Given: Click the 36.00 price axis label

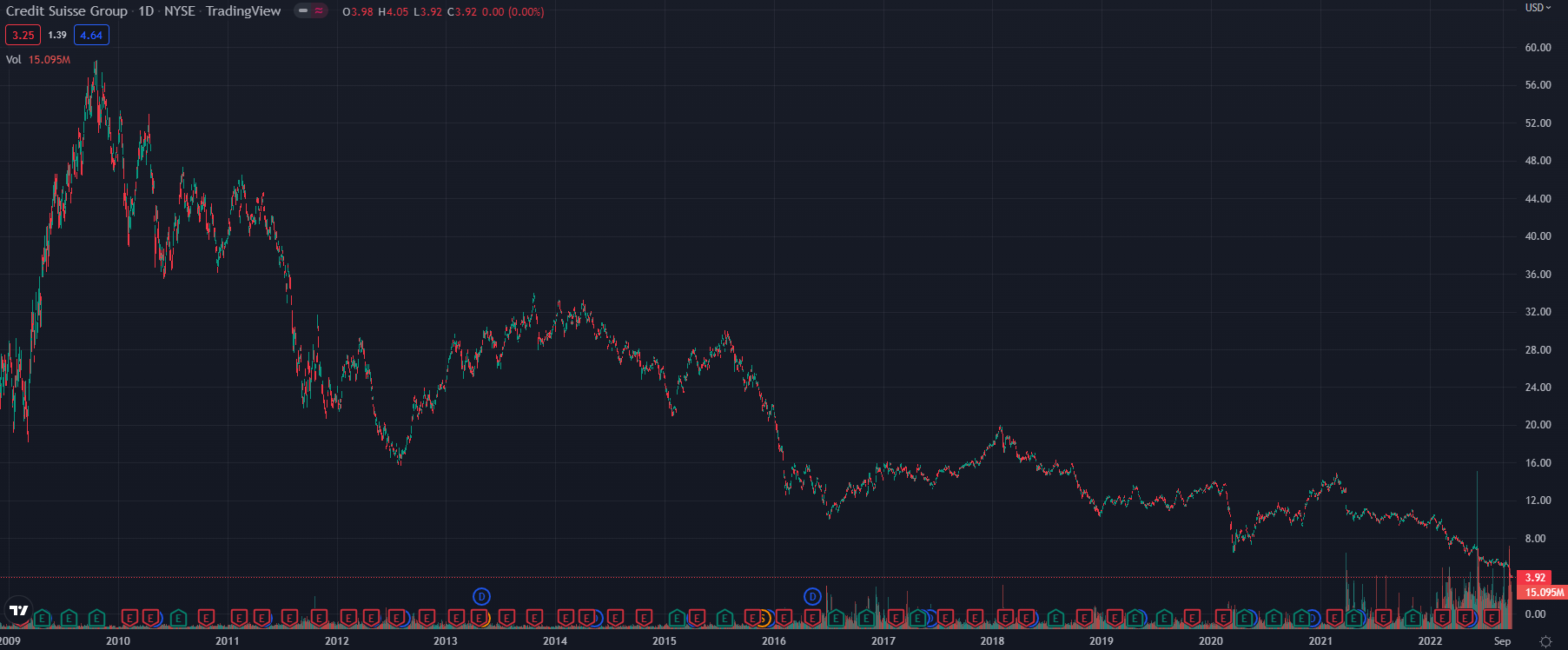Looking at the screenshot, I should [x=1538, y=275].
